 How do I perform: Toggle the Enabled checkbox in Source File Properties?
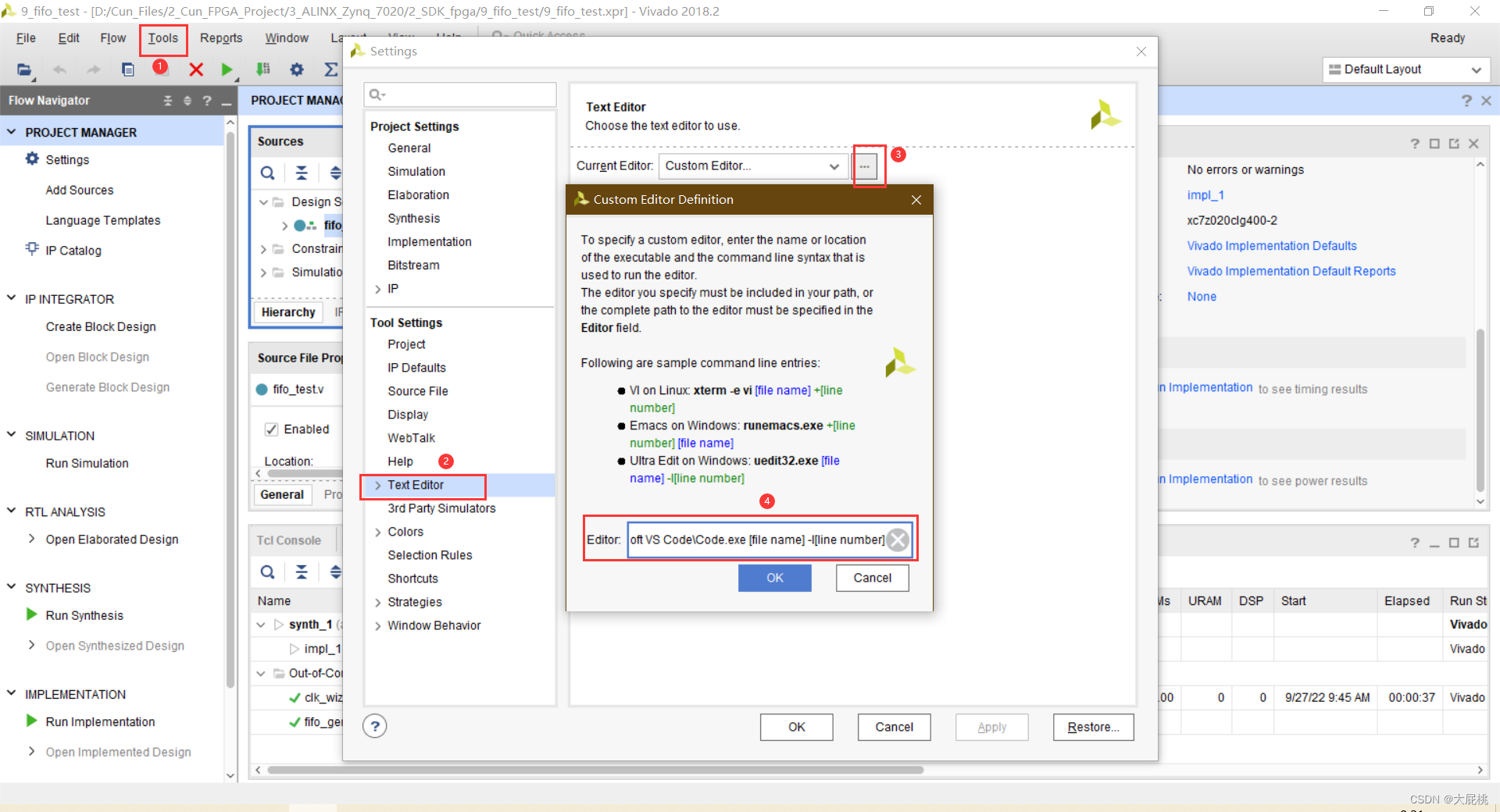[272, 429]
